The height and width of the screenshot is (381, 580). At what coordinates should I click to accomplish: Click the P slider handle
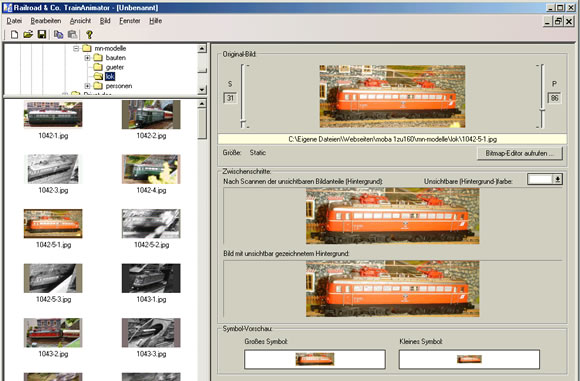(x=542, y=110)
